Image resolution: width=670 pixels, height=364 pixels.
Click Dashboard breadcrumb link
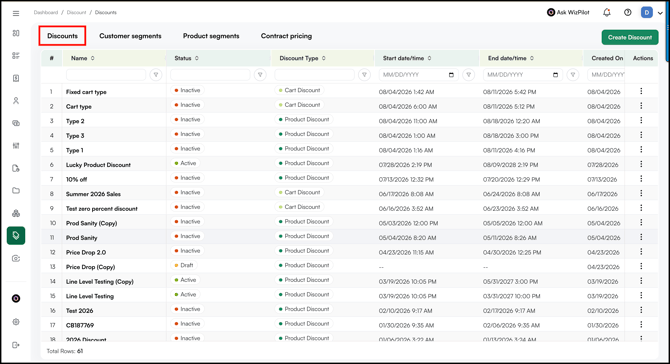[46, 12]
